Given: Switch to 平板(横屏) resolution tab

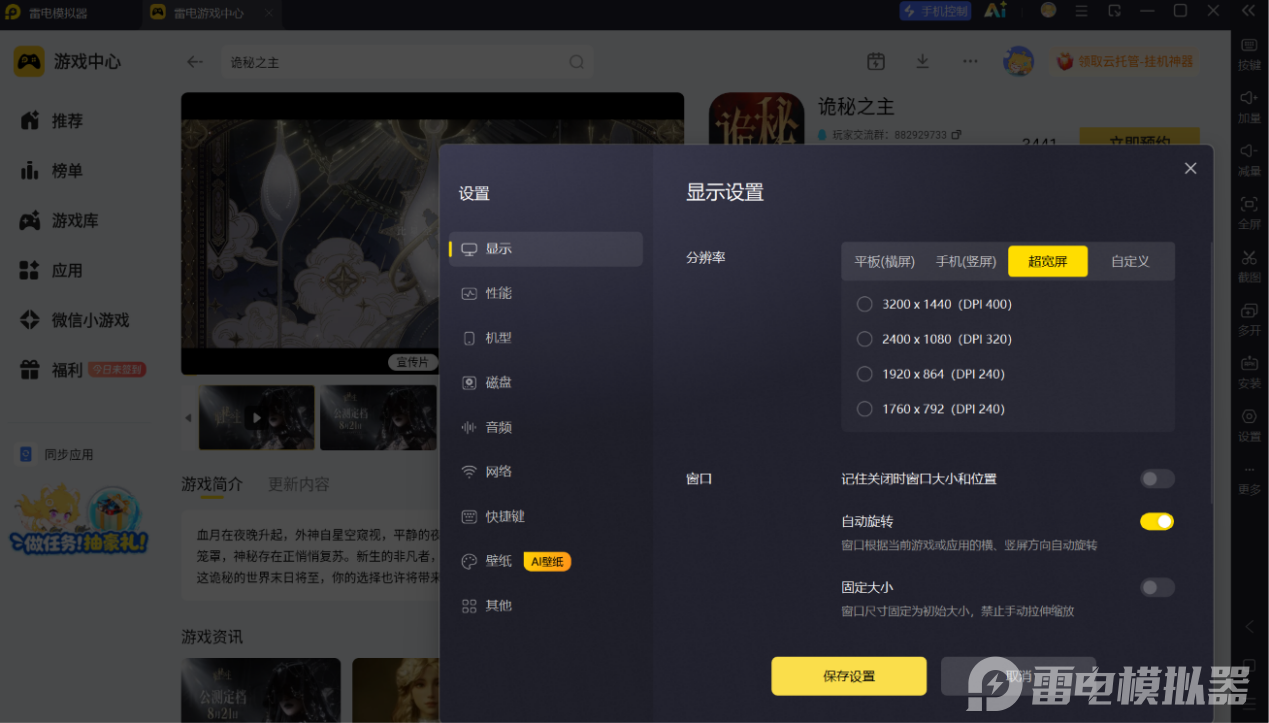Looking at the screenshot, I should pyautogui.click(x=884, y=261).
